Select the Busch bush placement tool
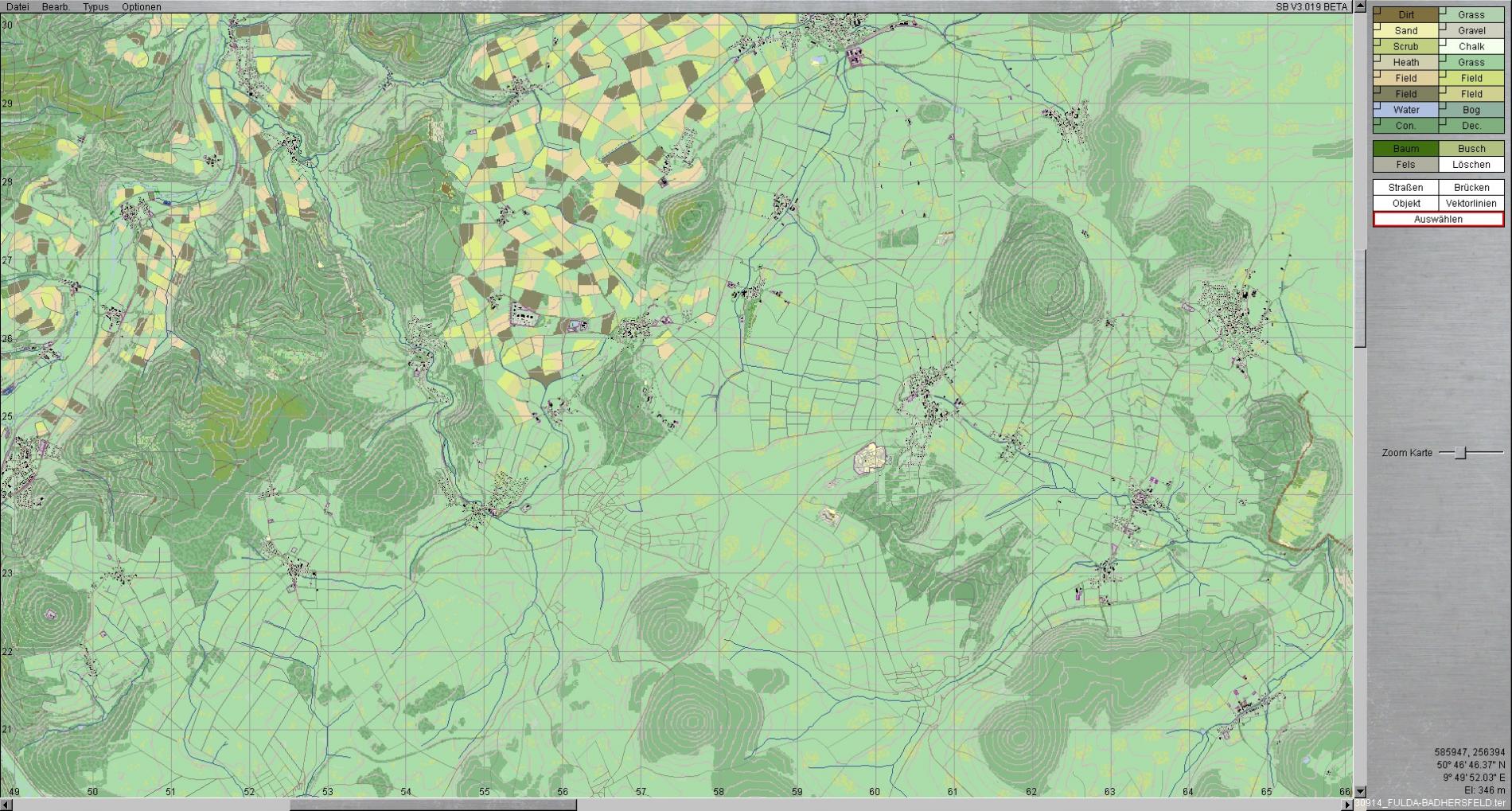 coord(1471,149)
